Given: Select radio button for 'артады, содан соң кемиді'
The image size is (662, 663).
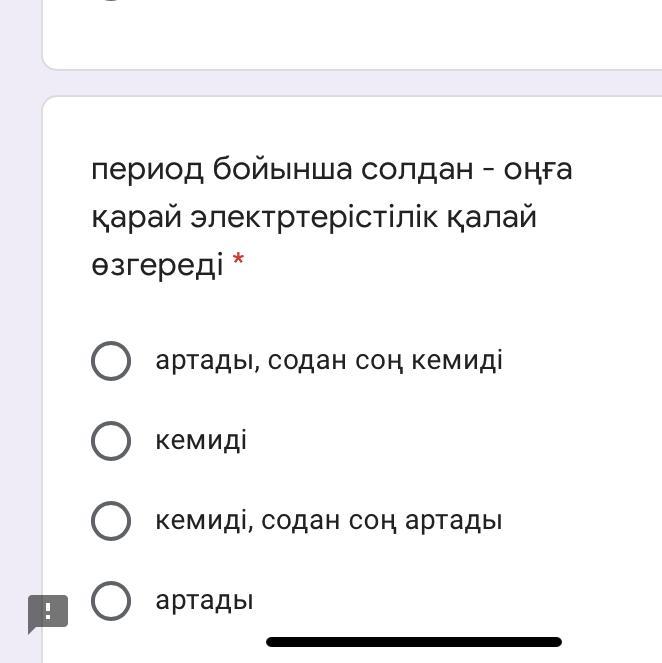Looking at the screenshot, I should (111, 361).
